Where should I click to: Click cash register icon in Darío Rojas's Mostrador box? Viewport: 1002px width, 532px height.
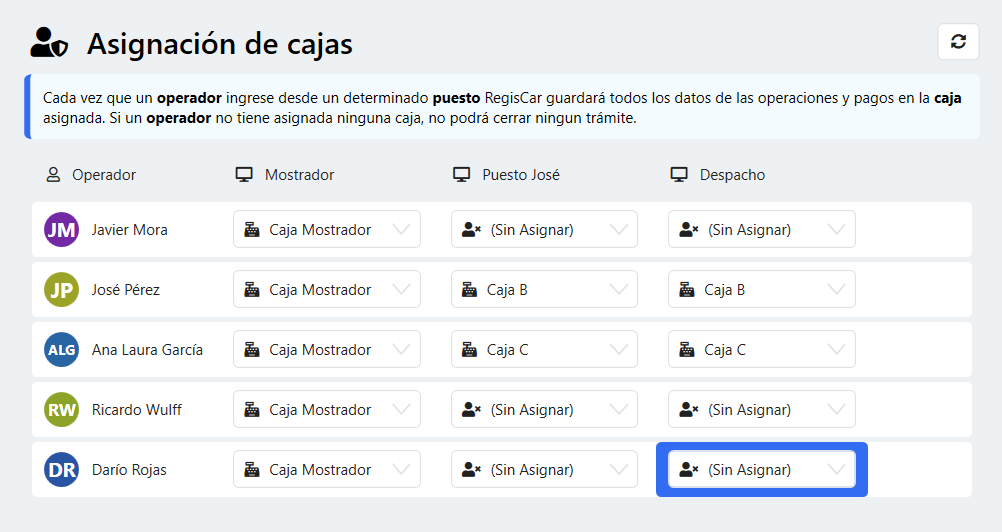[252, 470]
